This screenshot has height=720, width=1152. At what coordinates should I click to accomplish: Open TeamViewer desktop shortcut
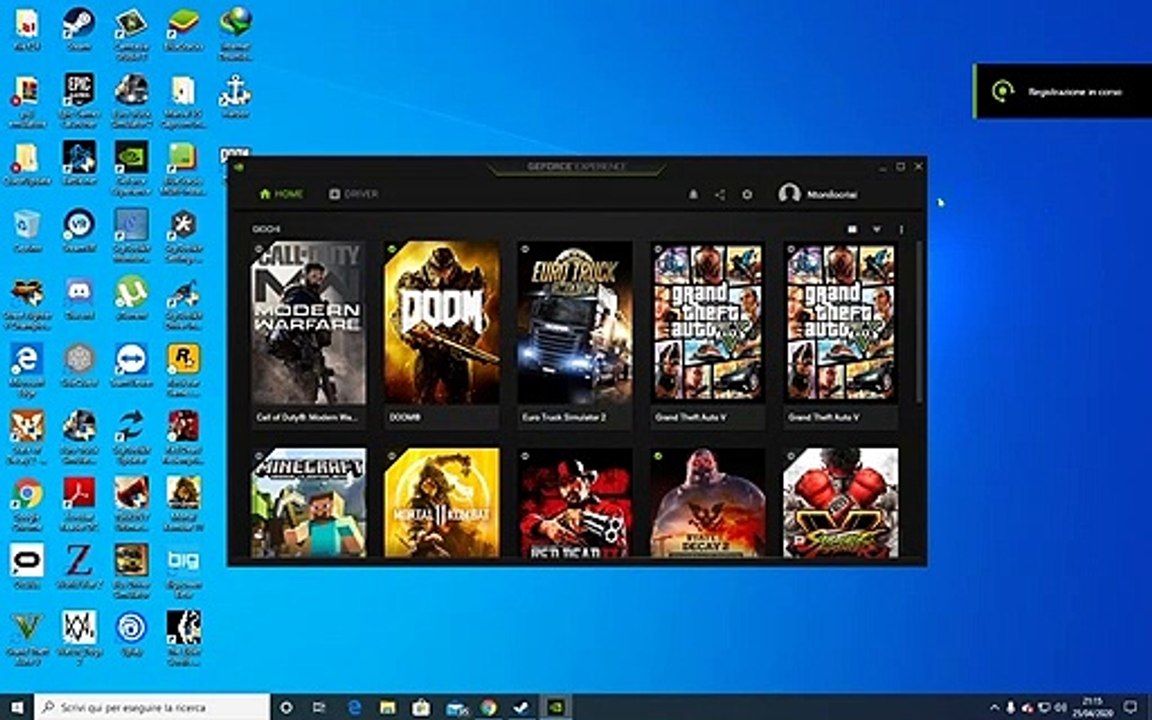point(132,365)
